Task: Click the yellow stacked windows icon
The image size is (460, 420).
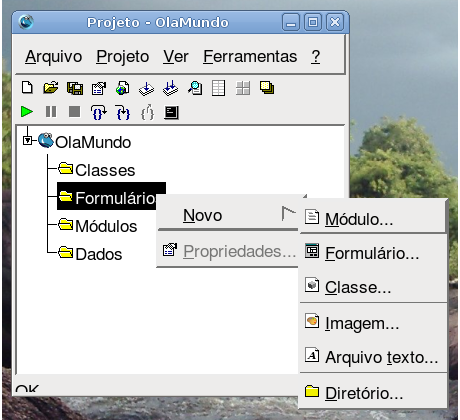Action: pos(267,88)
